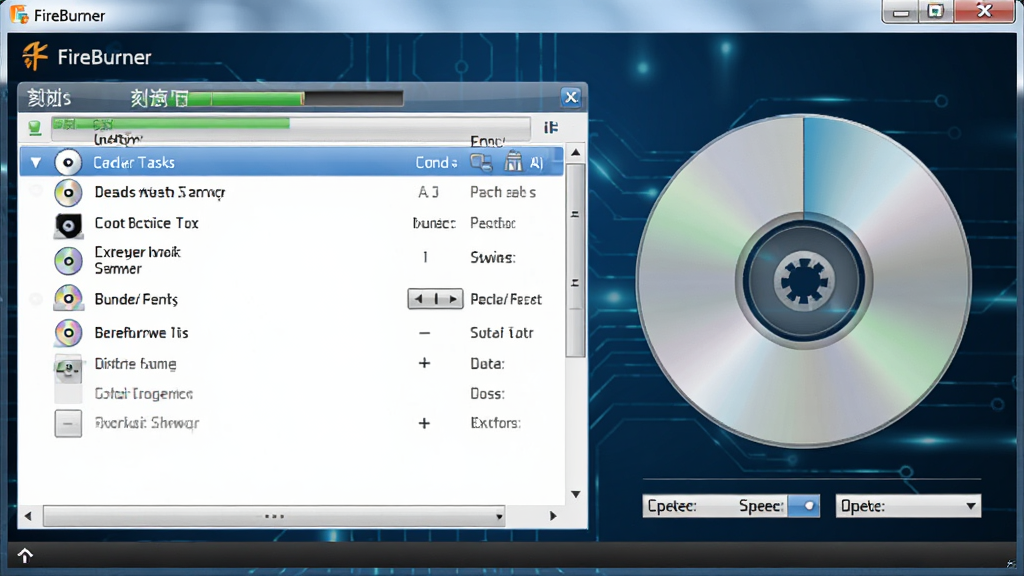Close the burn task panel

tap(571, 97)
